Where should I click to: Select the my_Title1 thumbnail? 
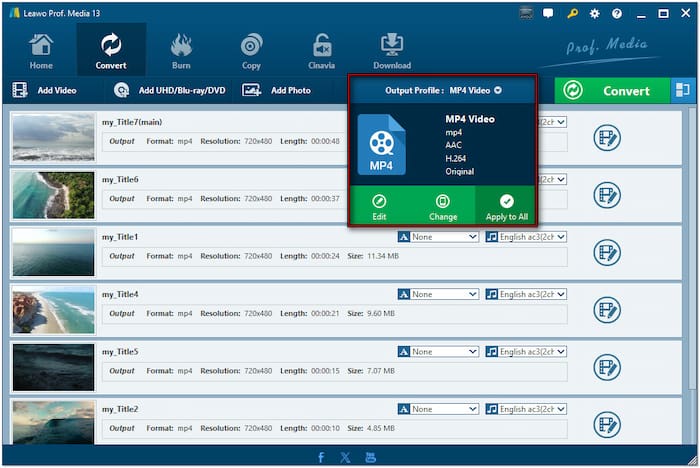pyautogui.click(x=54, y=252)
